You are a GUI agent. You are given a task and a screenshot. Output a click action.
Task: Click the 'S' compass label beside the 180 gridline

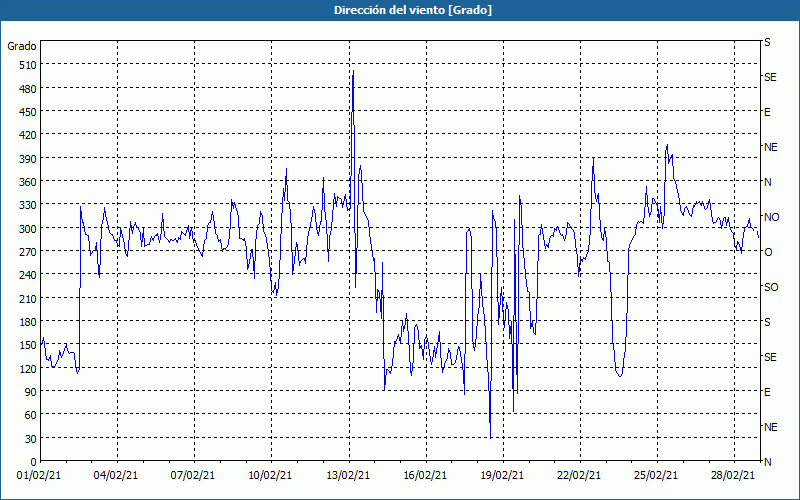[x=767, y=322]
